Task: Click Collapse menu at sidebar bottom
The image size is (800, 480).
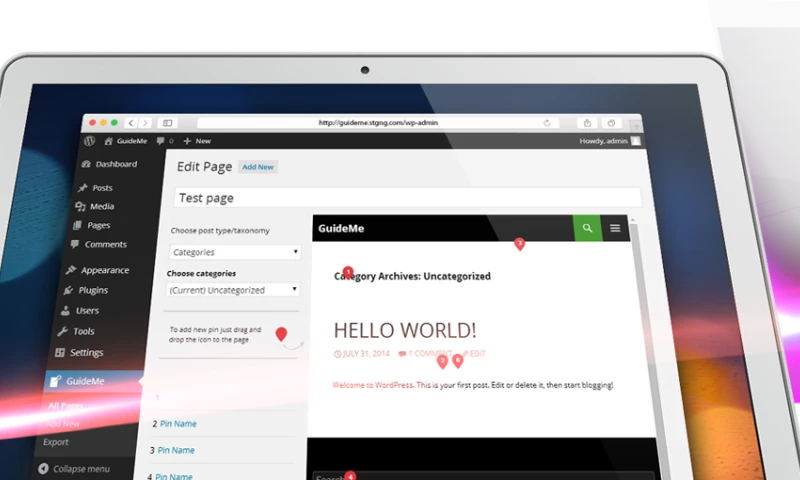Action: (74, 468)
